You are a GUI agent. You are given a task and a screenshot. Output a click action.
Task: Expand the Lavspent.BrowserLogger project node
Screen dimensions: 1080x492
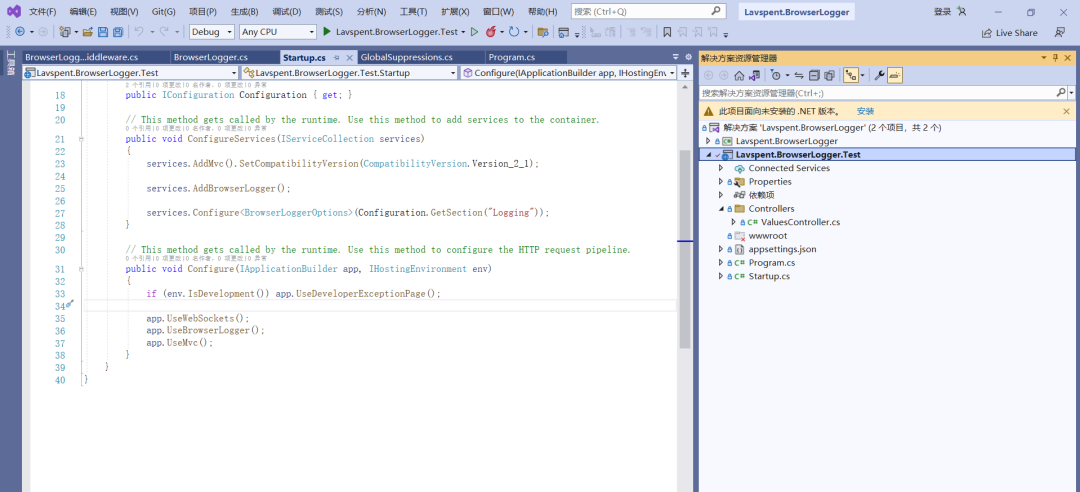(x=708, y=141)
